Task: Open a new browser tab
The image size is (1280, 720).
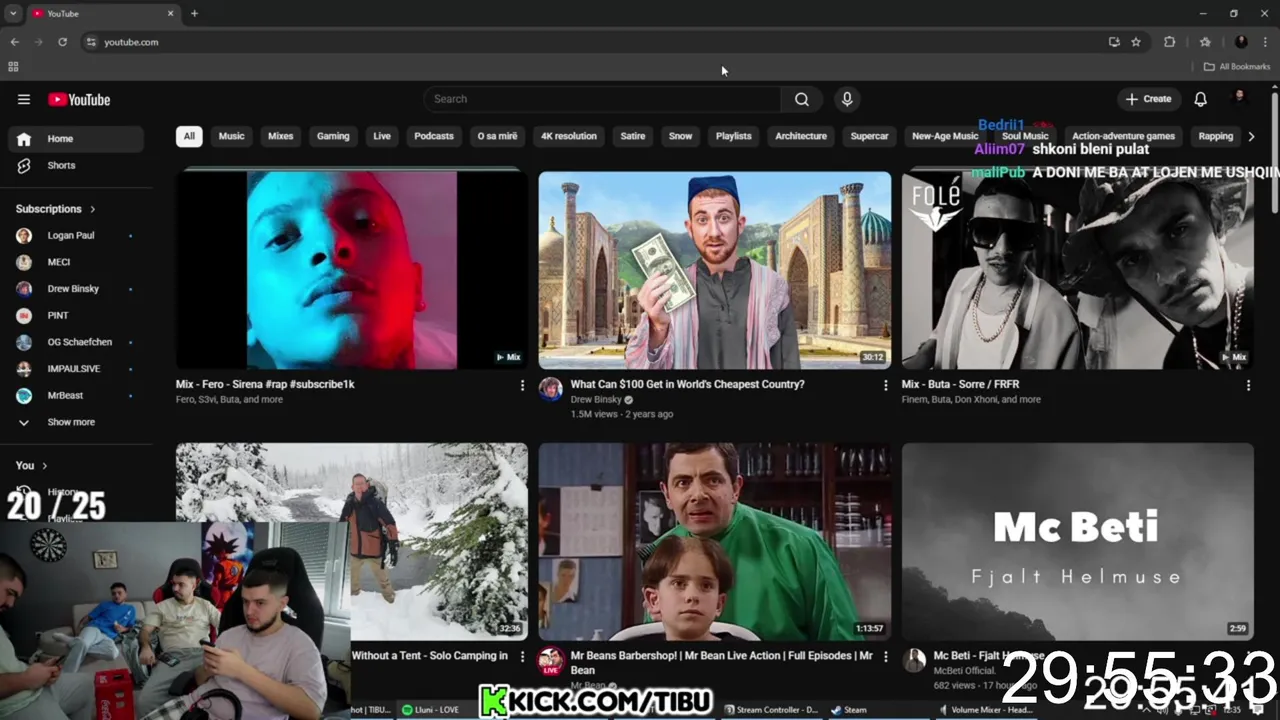Action: tap(194, 13)
